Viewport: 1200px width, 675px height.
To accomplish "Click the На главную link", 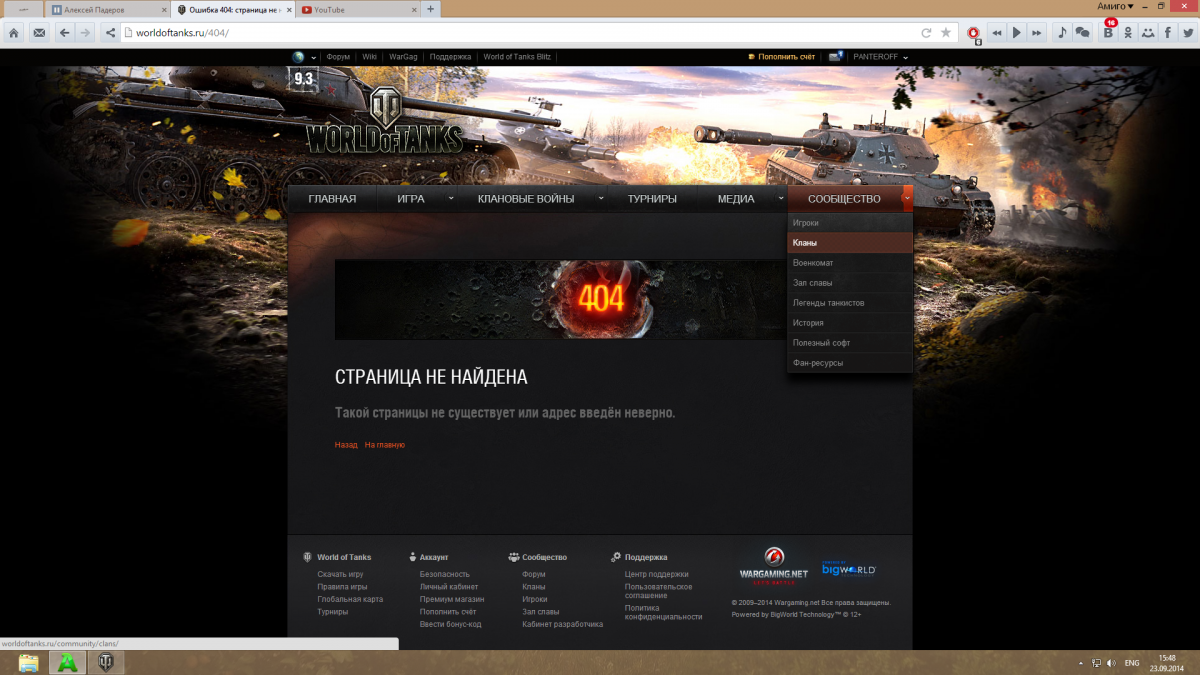I will [385, 445].
